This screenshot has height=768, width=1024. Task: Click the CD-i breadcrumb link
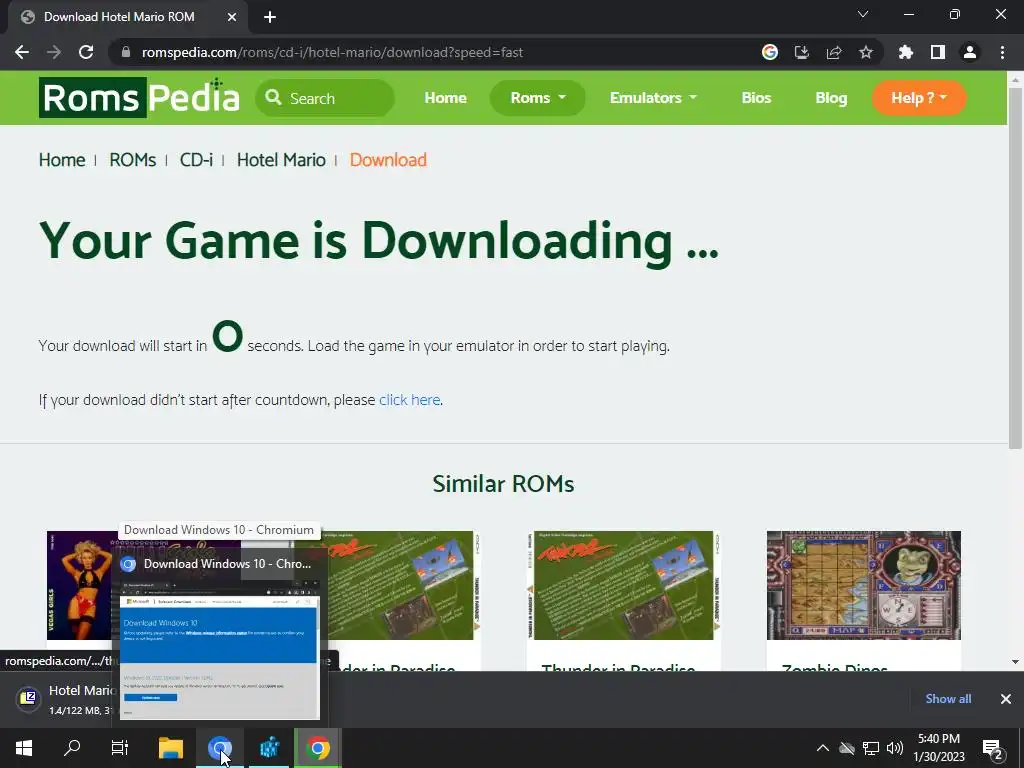[196, 160]
